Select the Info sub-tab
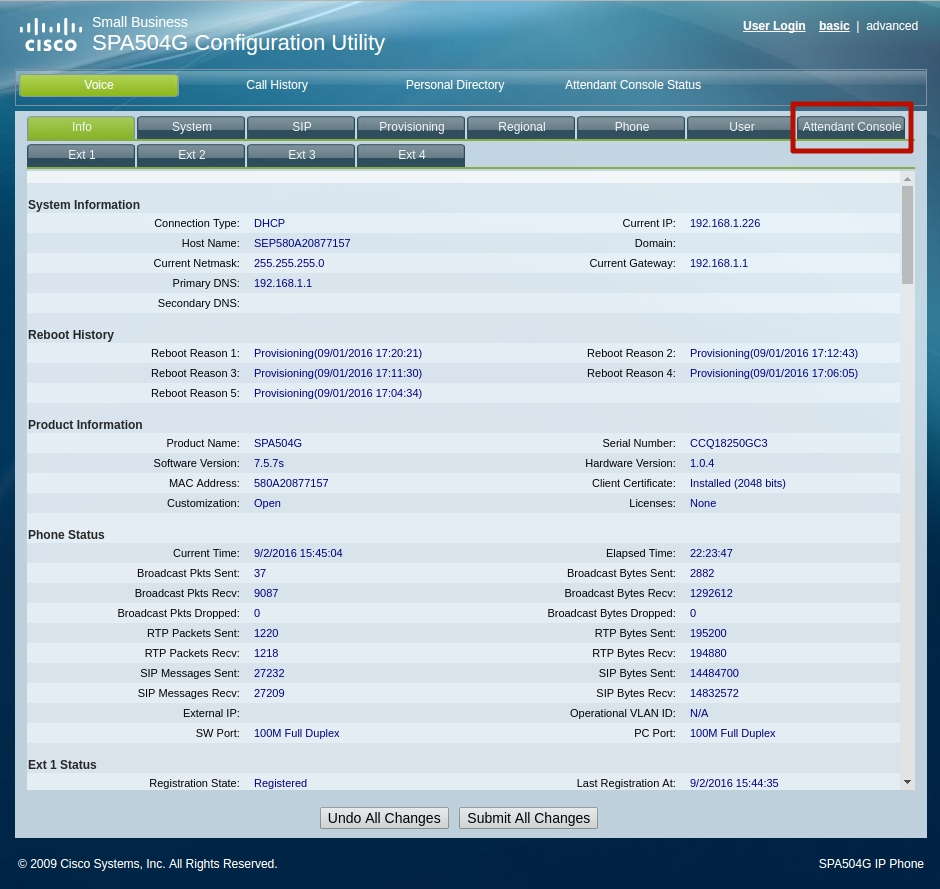Viewport: 940px width, 889px height. point(81,127)
